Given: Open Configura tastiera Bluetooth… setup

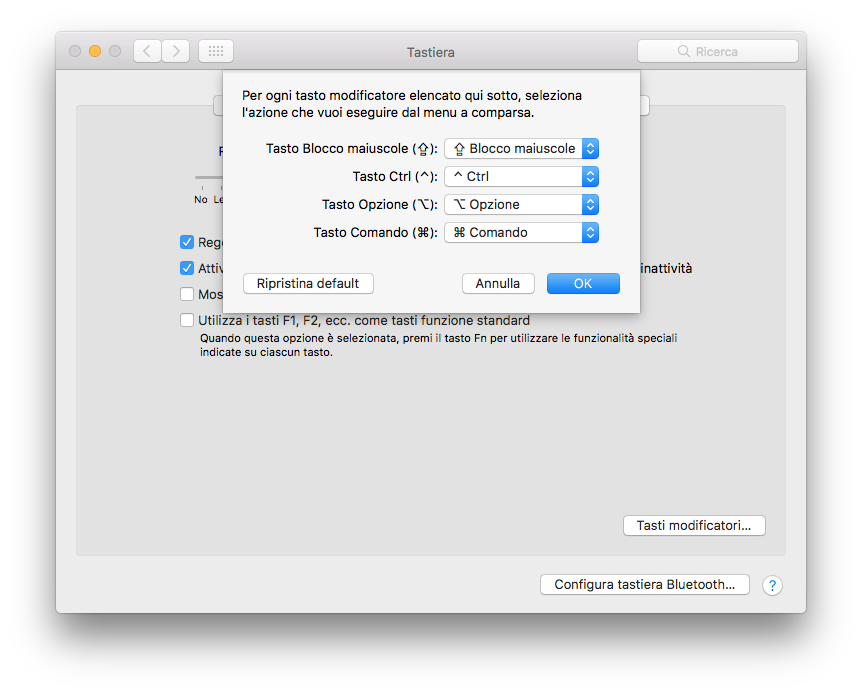Looking at the screenshot, I should (x=644, y=585).
